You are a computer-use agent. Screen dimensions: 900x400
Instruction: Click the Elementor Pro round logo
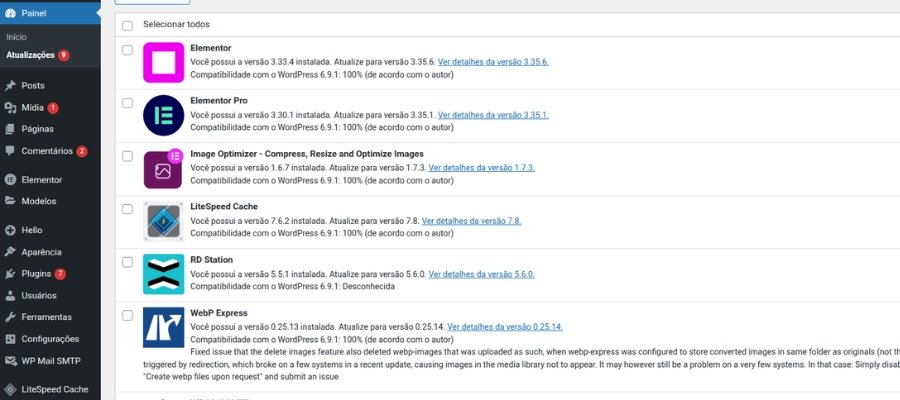coord(163,115)
